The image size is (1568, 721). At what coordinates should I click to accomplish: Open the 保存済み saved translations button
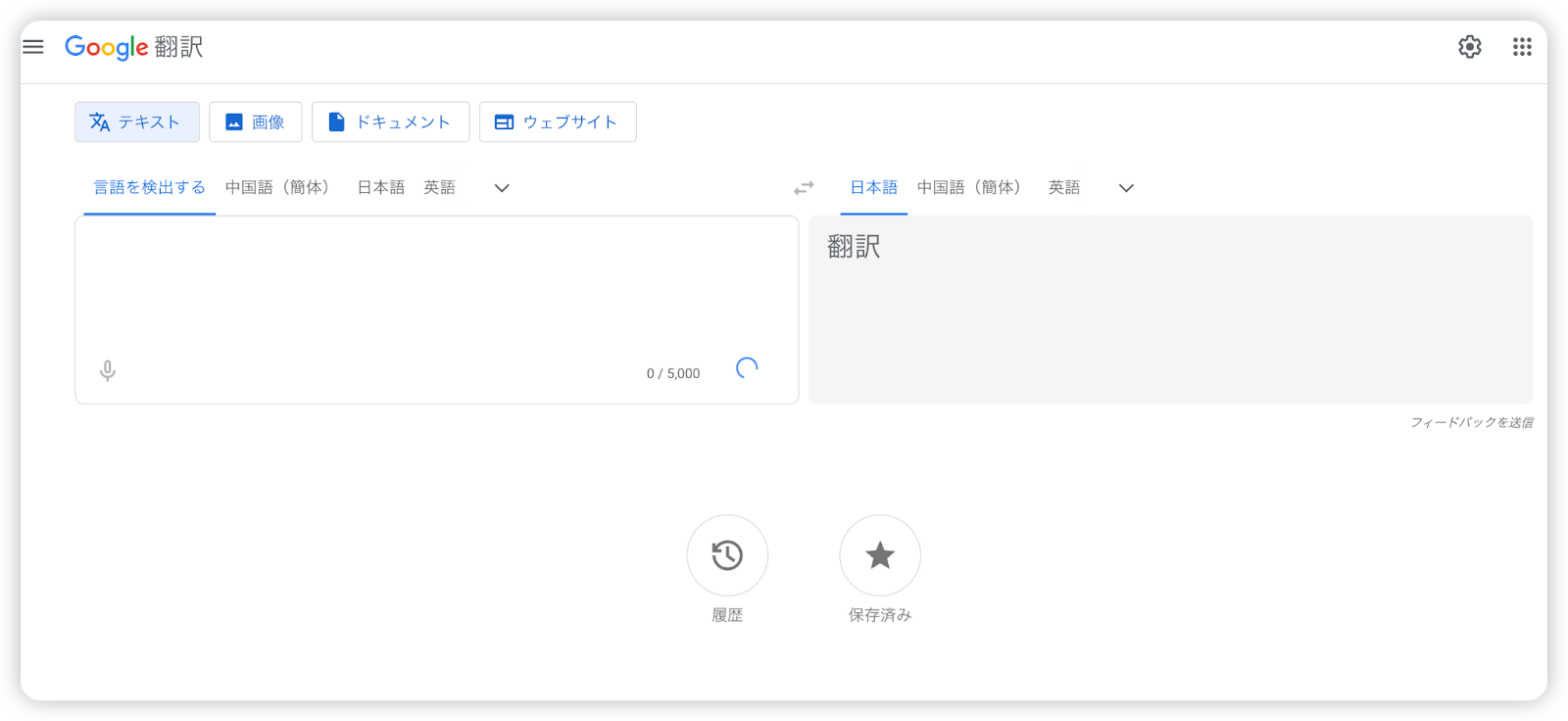point(880,555)
